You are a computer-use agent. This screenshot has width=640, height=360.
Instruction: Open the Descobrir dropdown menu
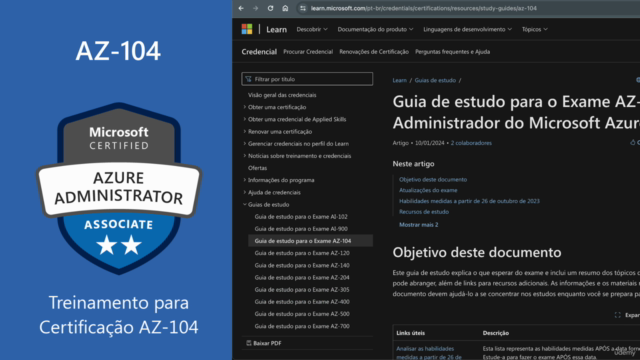coord(312,29)
